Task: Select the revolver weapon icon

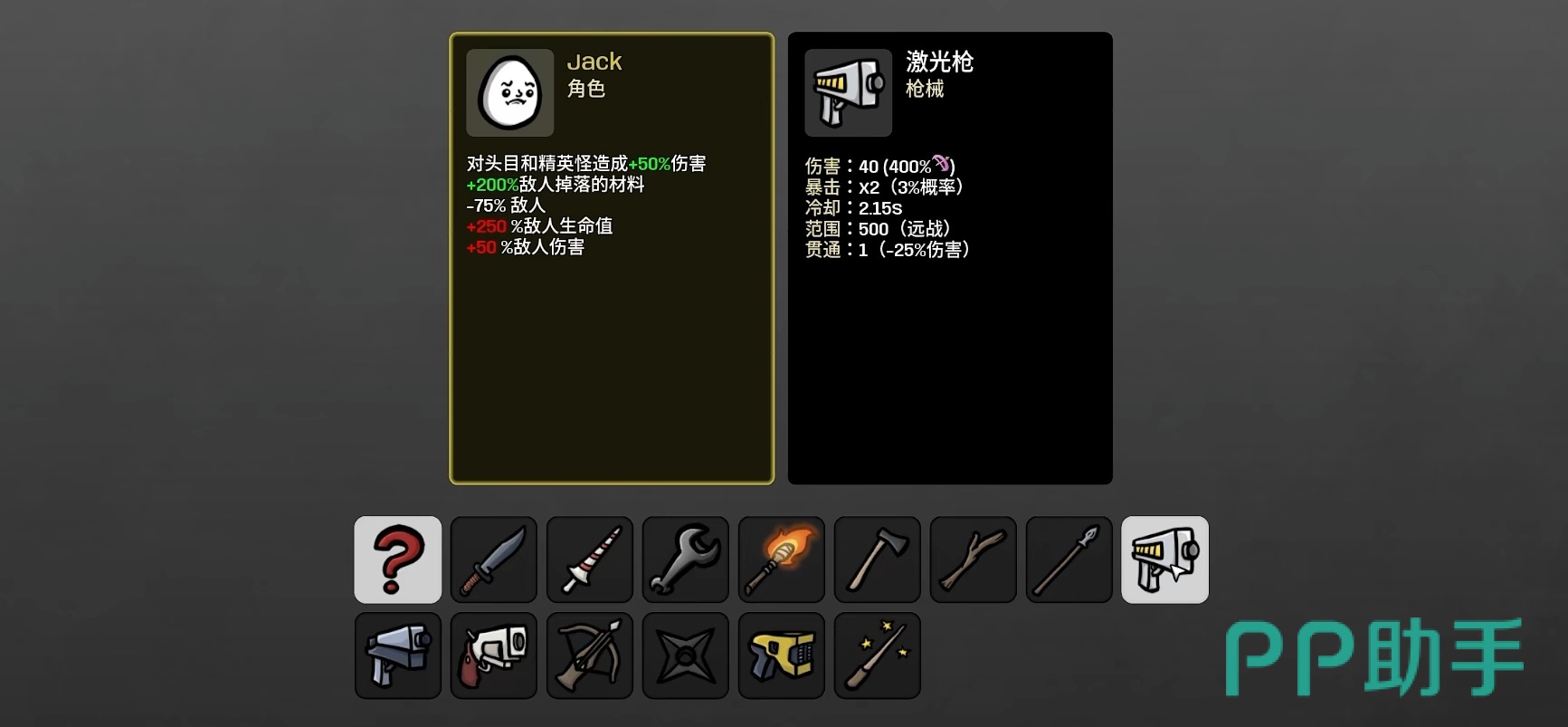Action: [494, 655]
